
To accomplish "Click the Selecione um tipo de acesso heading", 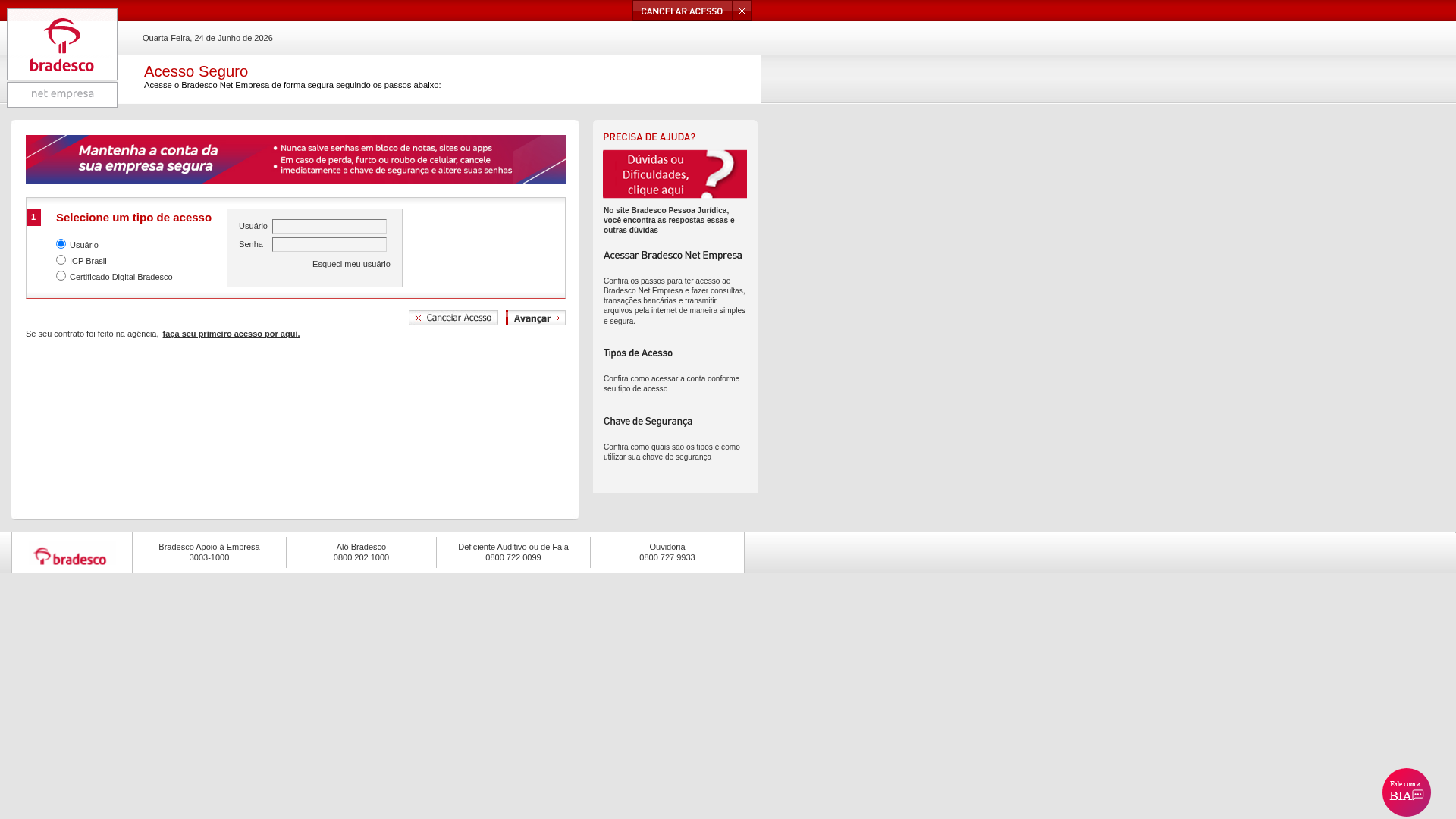I will pyautogui.click(x=133, y=218).
